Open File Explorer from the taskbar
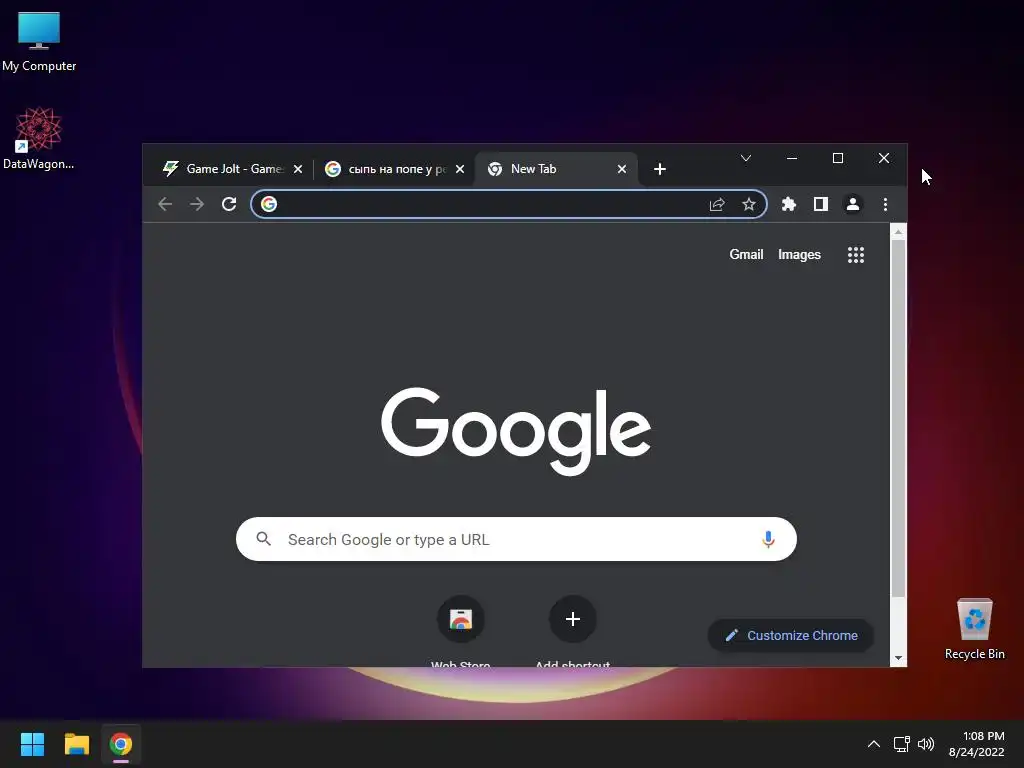The image size is (1024, 768). (76, 744)
